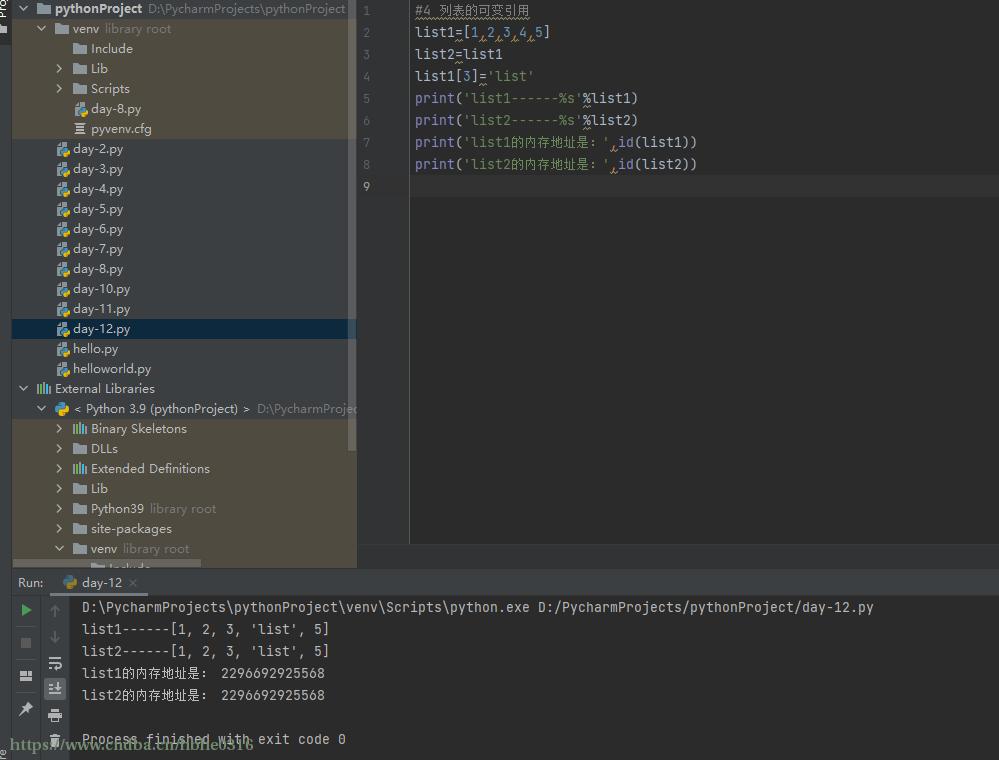Click the Python file icon of hello.py
Viewport: 999px width, 760px height.
62,349
